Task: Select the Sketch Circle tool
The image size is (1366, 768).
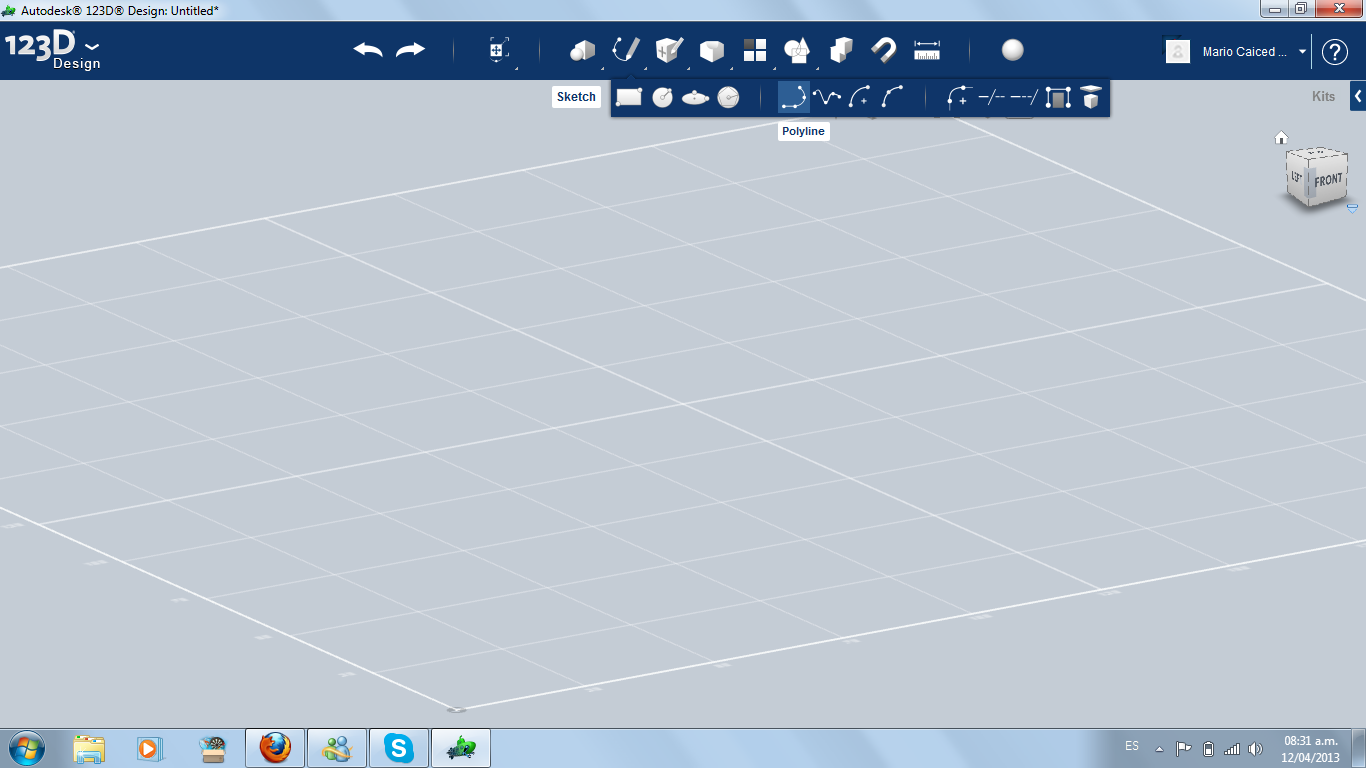Action: [x=662, y=97]
